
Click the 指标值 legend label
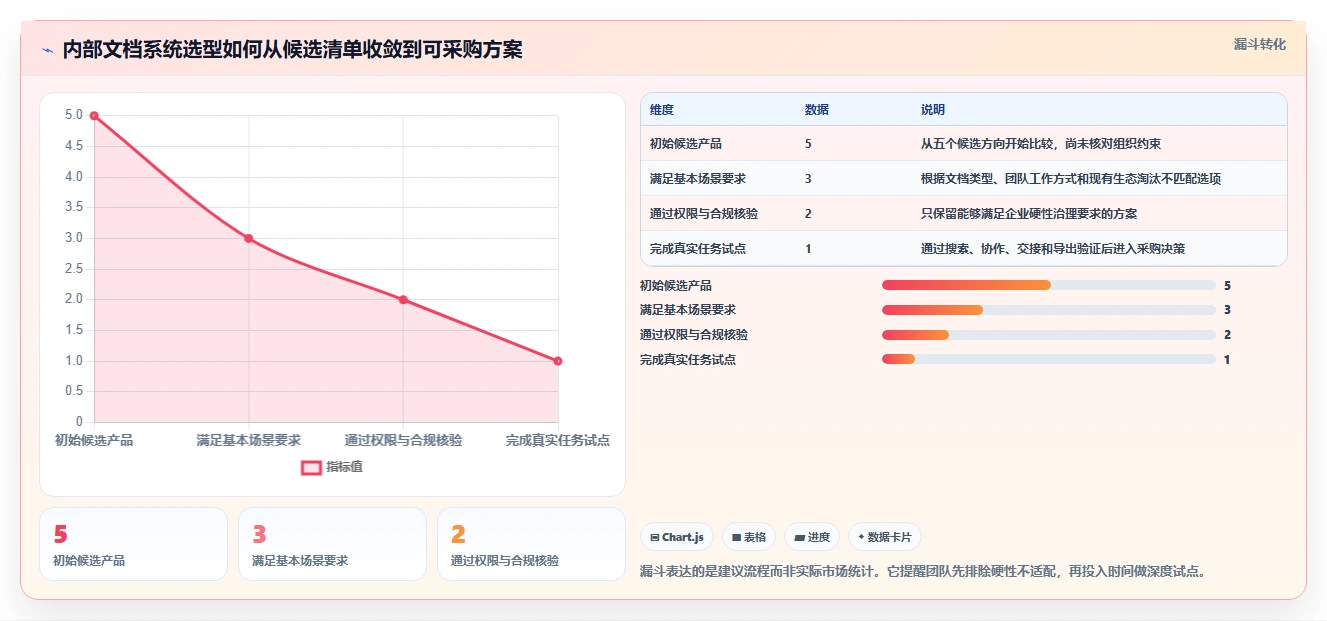344,467
